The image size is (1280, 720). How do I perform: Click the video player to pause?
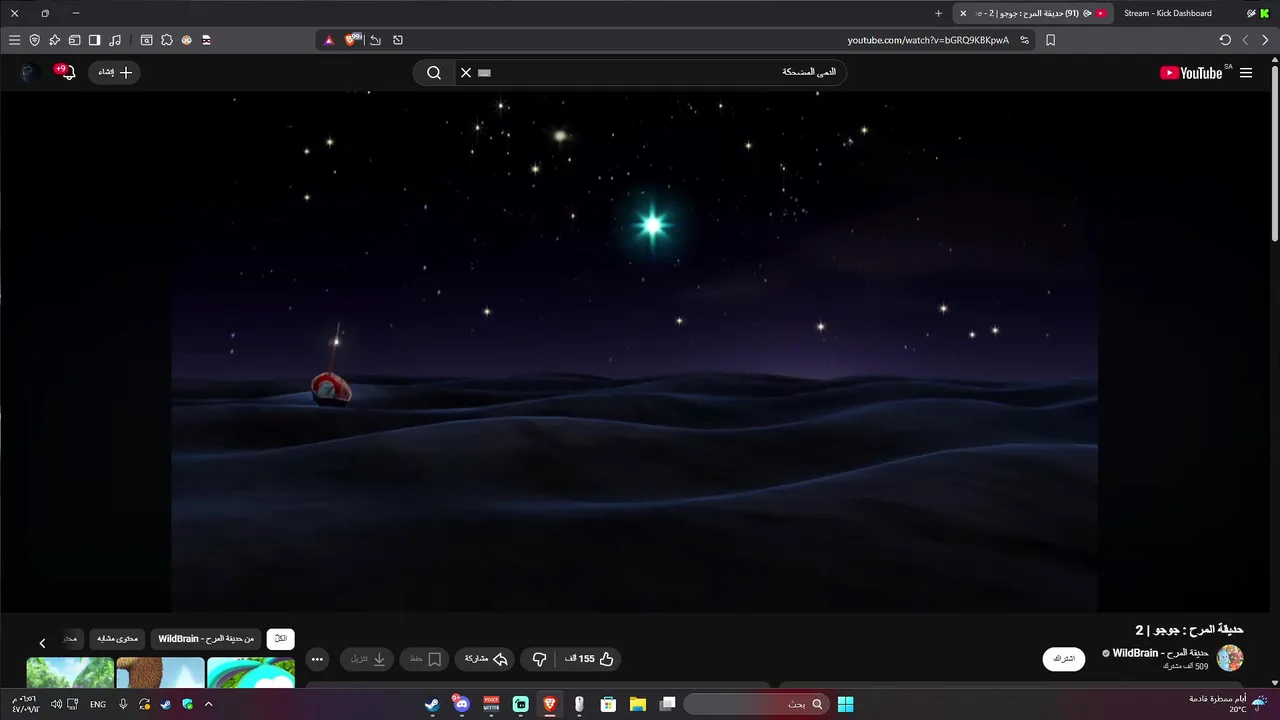[x=634, y=350]
